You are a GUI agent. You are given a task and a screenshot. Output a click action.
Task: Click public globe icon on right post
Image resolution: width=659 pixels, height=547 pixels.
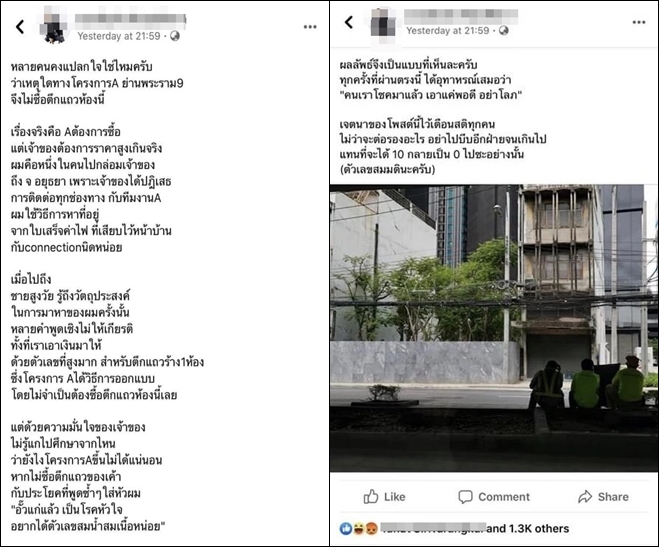click(503, 31)
